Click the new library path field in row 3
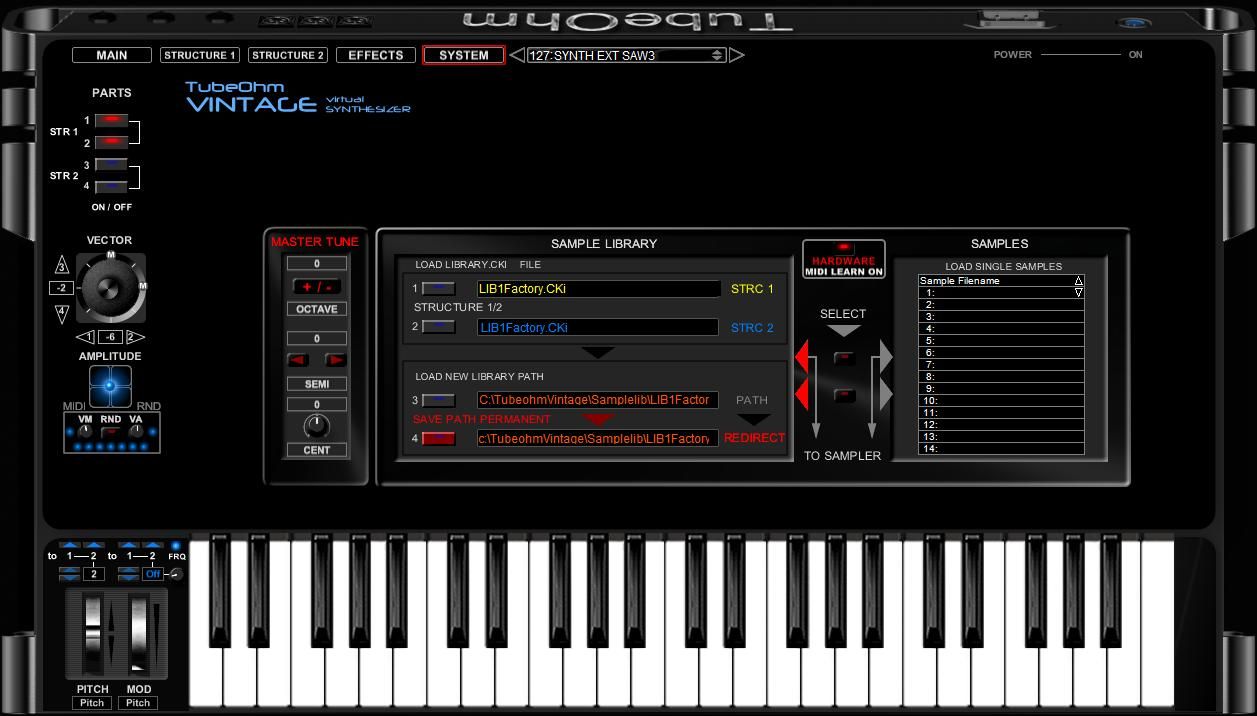Viewport: 1257px width, 716px height. click(x=598, y=400)
